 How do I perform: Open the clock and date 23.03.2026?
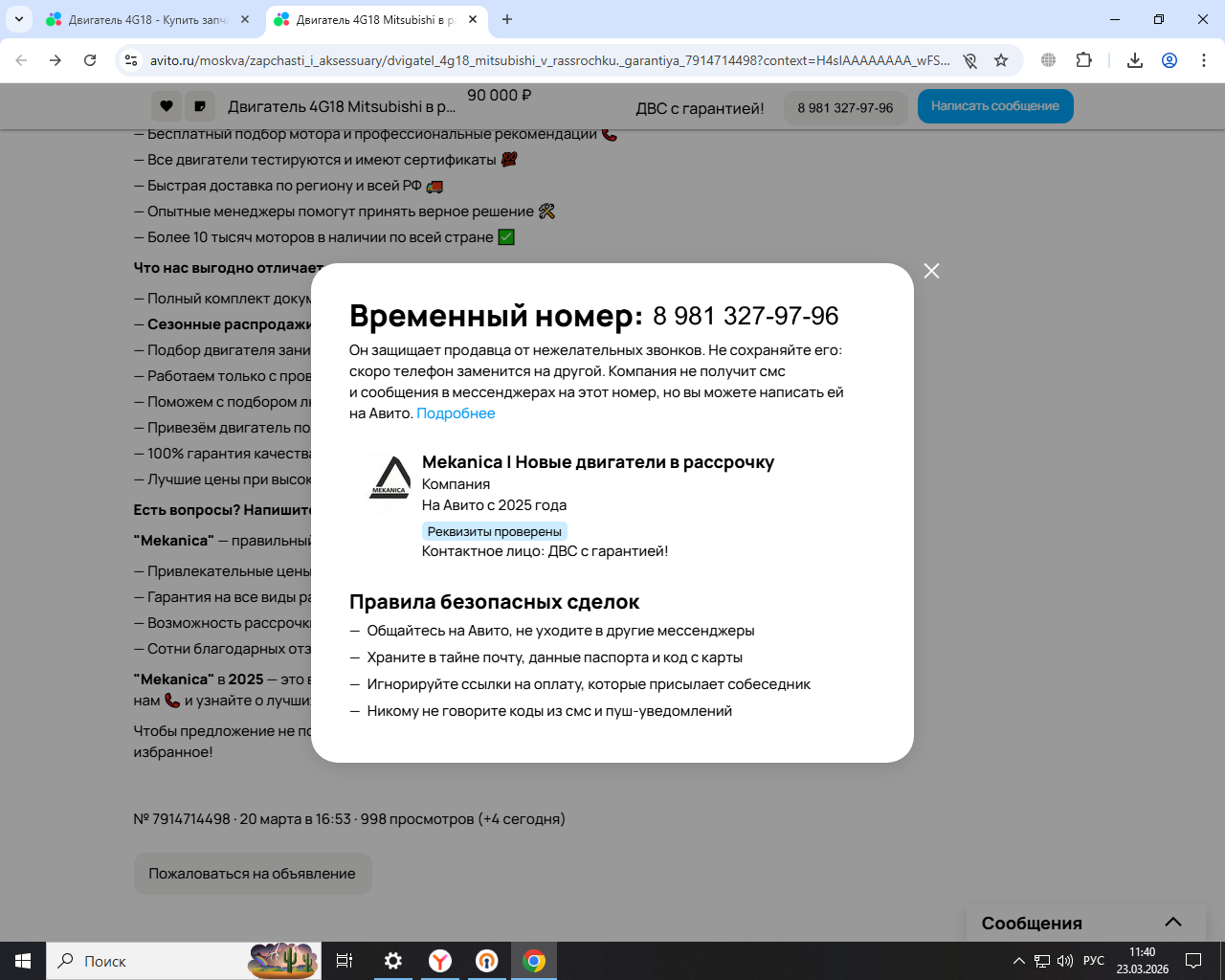tap(1143, 961)
